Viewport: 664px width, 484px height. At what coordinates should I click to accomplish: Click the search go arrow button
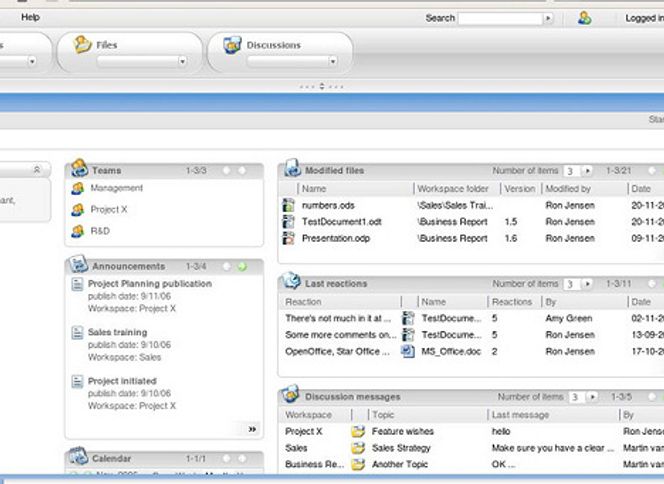[x=548, y=18]
